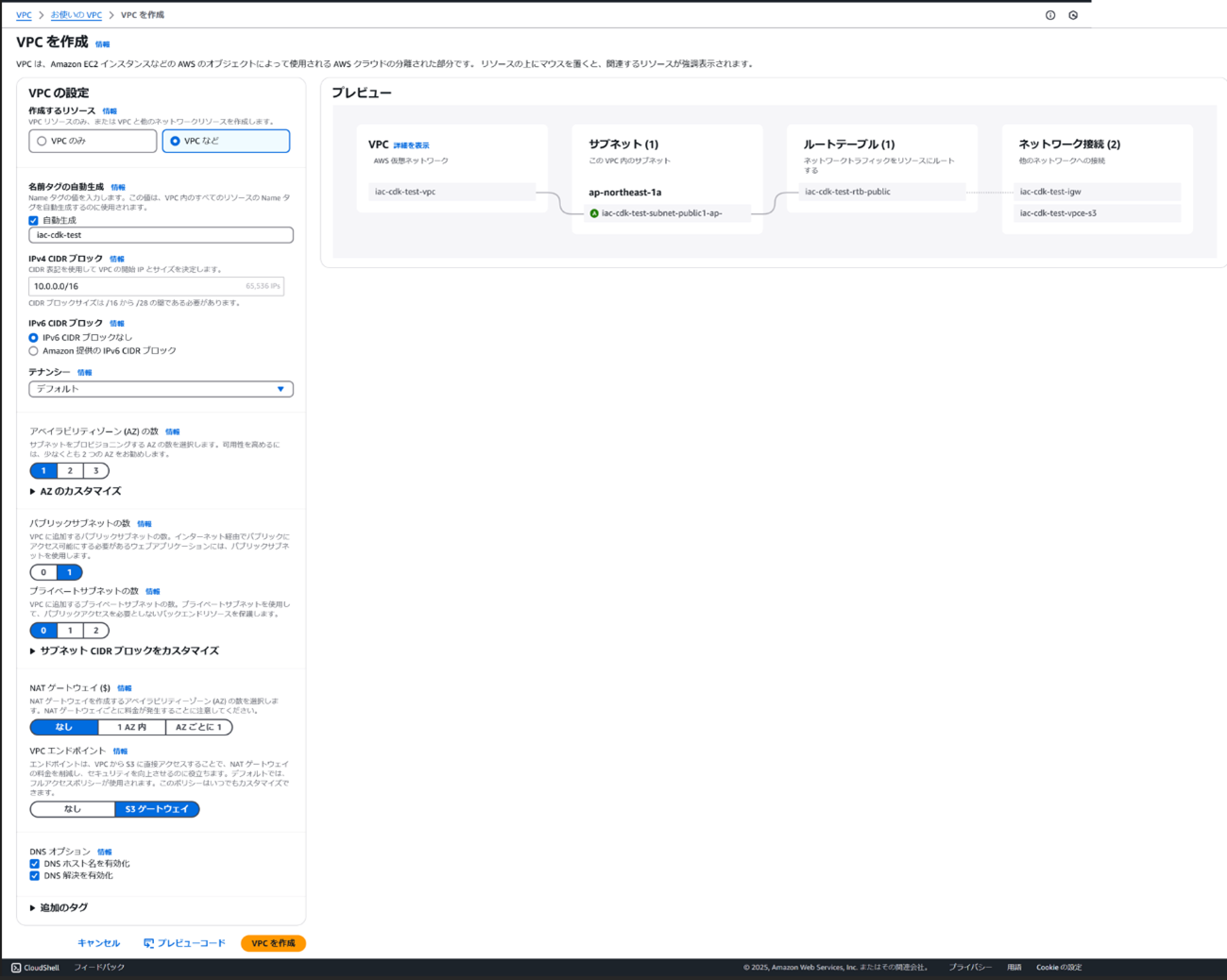Open the テナンシー dropdown
The image size is (1227, 980).
(161, 389)
